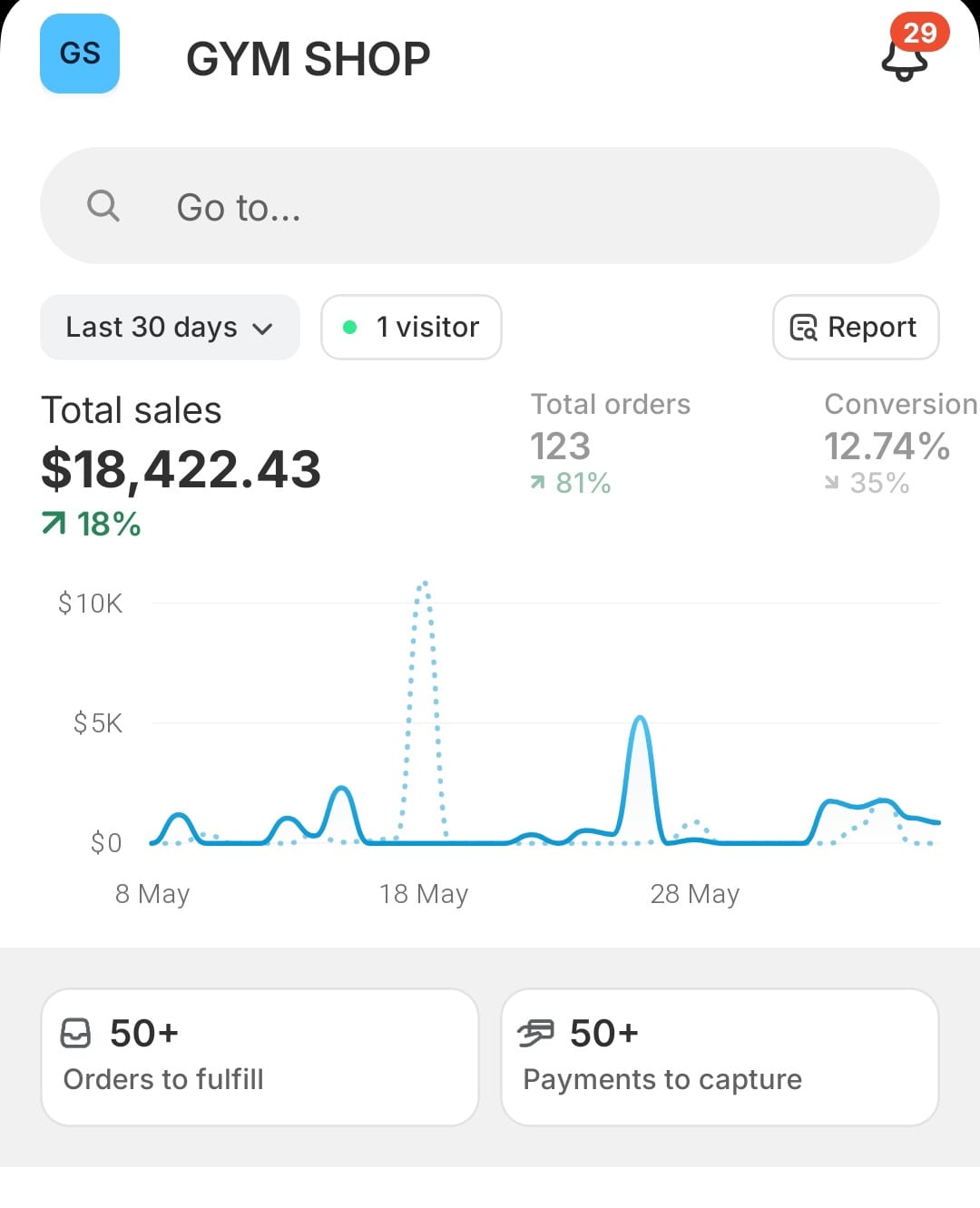Click the green live visitor dot
This screenshot has height=1208, width=980.
pyautogui.click(x=349, y=327)
